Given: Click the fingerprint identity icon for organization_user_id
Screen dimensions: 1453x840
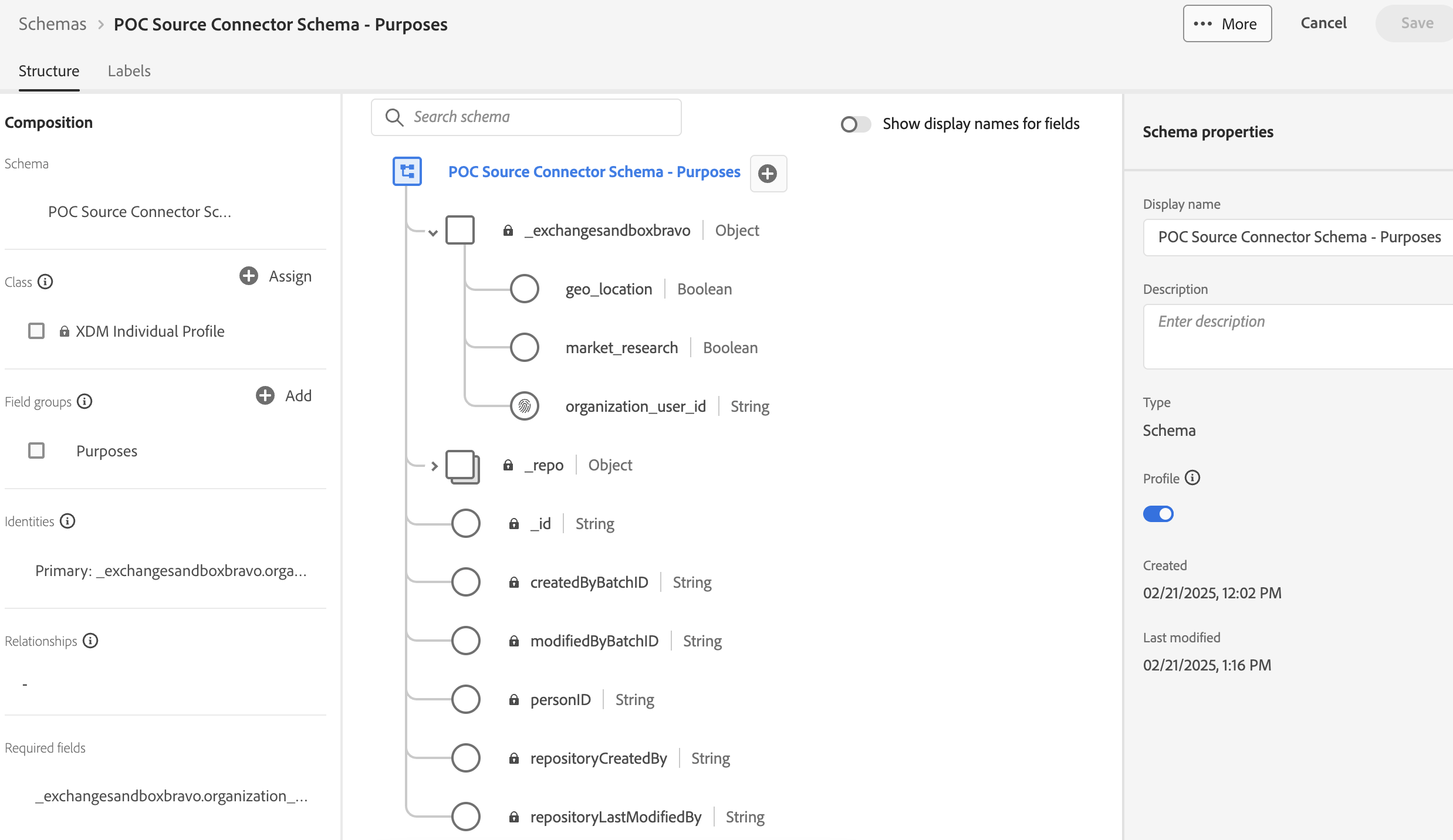Looking at the screenshot, I should [524, 406].
